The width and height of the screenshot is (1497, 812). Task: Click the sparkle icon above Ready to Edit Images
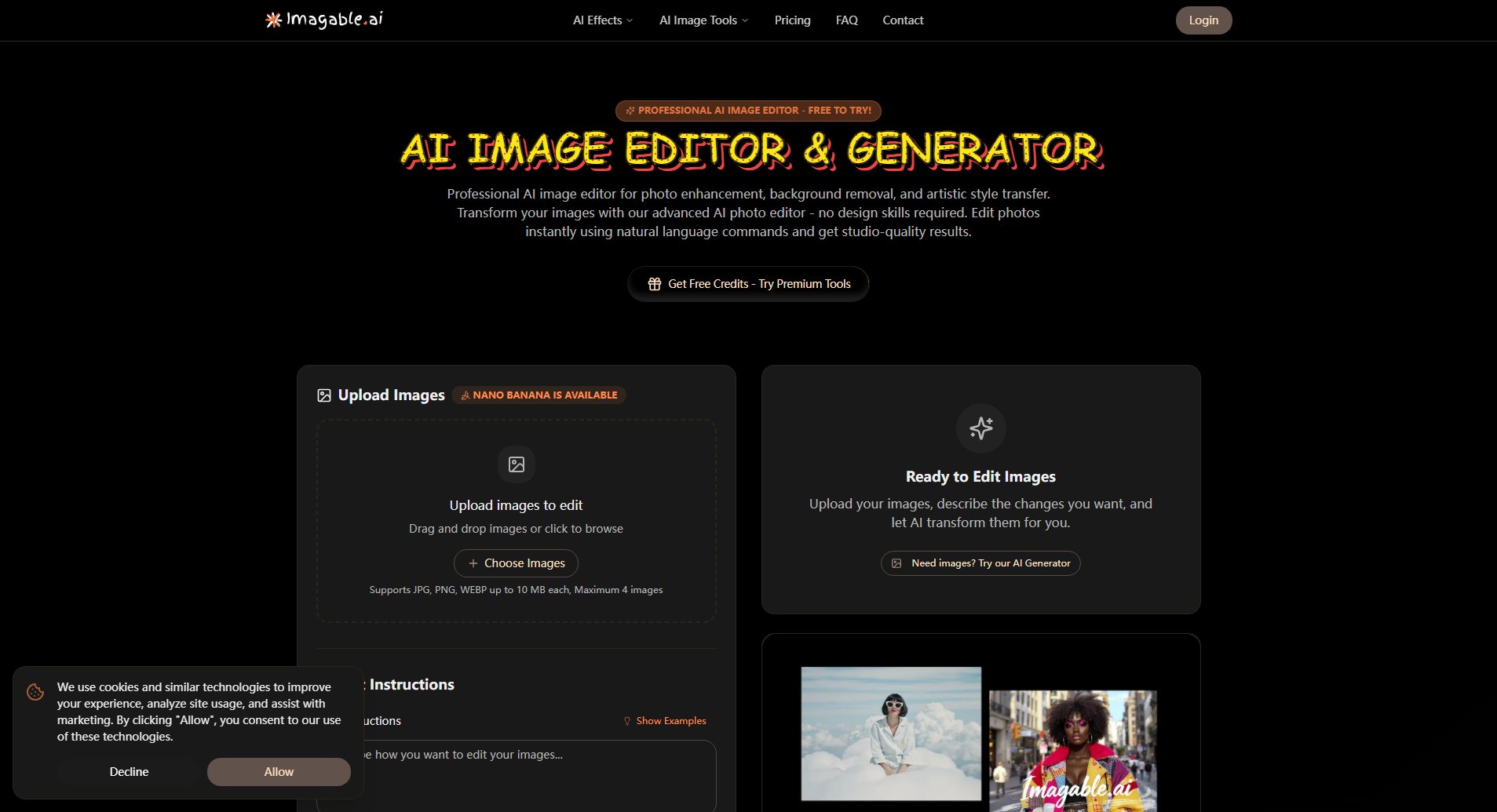point(981,428)
